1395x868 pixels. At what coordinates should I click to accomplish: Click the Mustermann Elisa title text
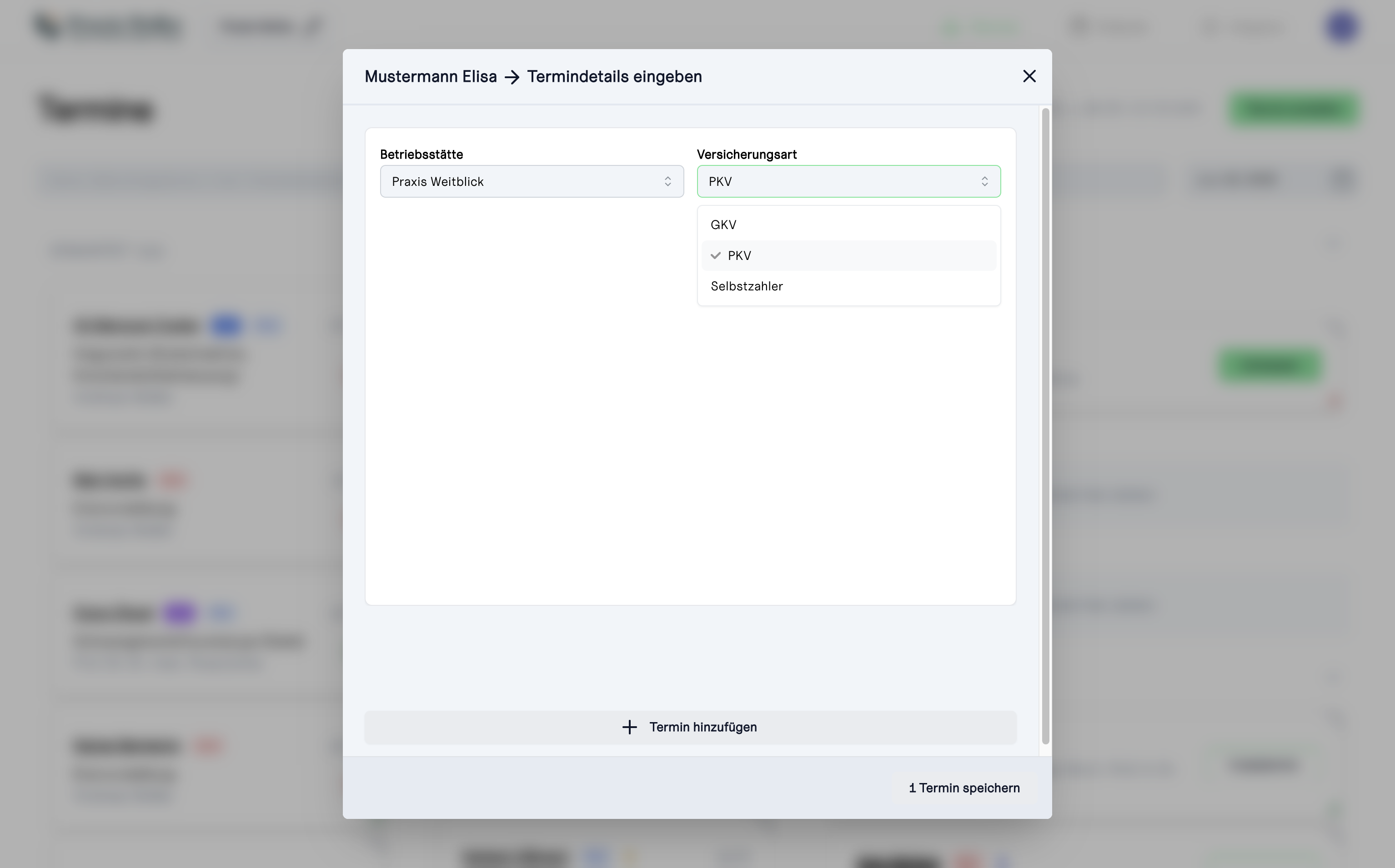click(431, 76)
